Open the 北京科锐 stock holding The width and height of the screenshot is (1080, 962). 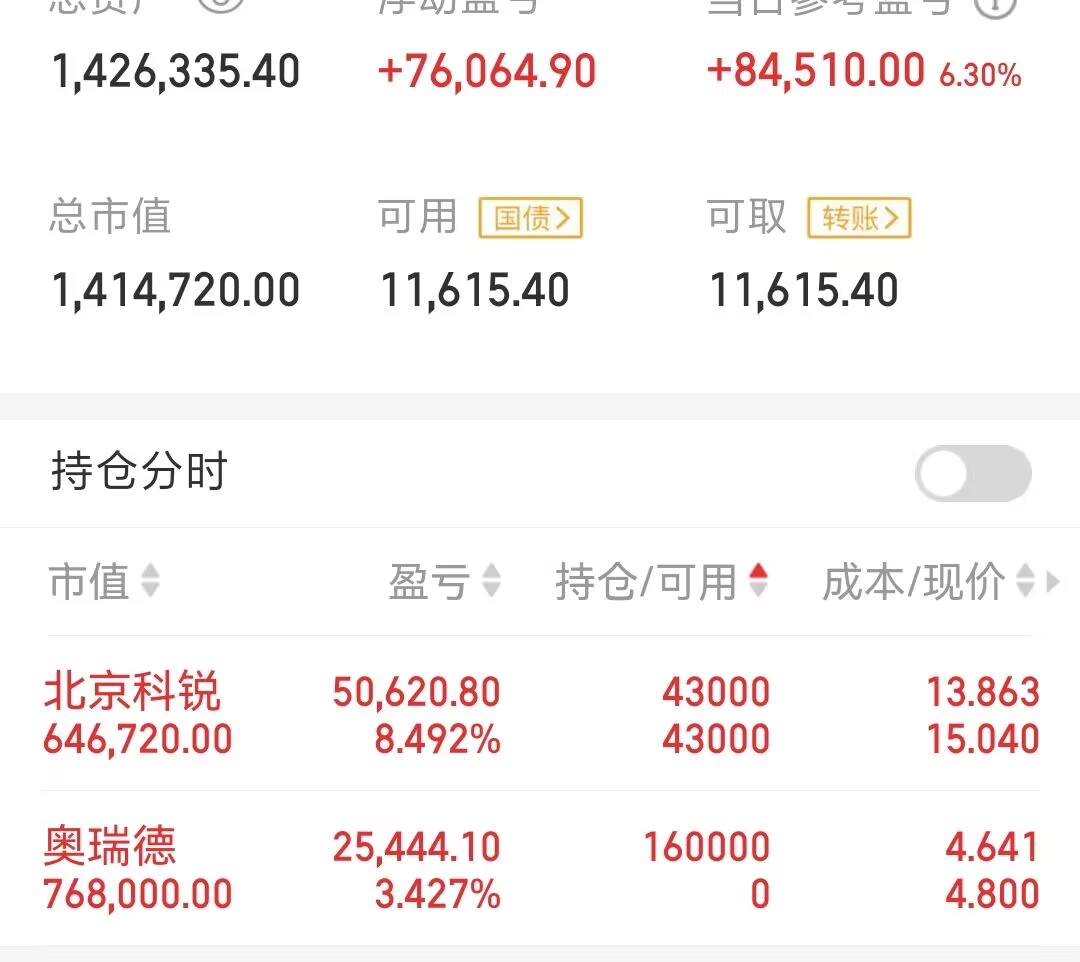132,692
